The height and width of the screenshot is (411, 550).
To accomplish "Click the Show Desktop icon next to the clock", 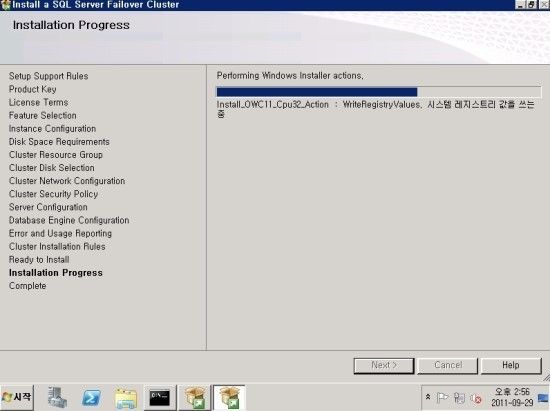I will tap(544, 398).
